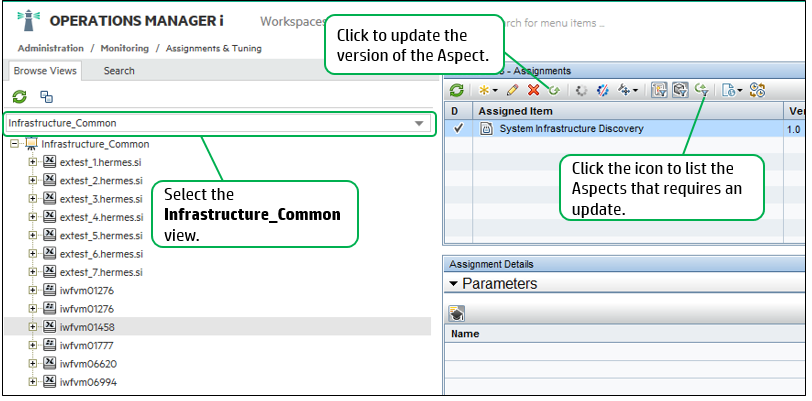Click the pencil edit assignment icon
The width and height of the screenshot is (812, 401).
(x=513, y=90)
